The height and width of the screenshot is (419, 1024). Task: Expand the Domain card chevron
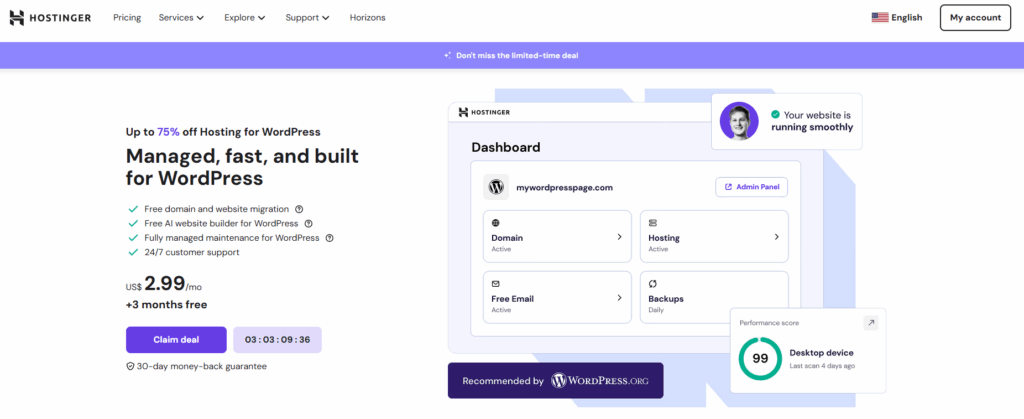tap(619, 237)
